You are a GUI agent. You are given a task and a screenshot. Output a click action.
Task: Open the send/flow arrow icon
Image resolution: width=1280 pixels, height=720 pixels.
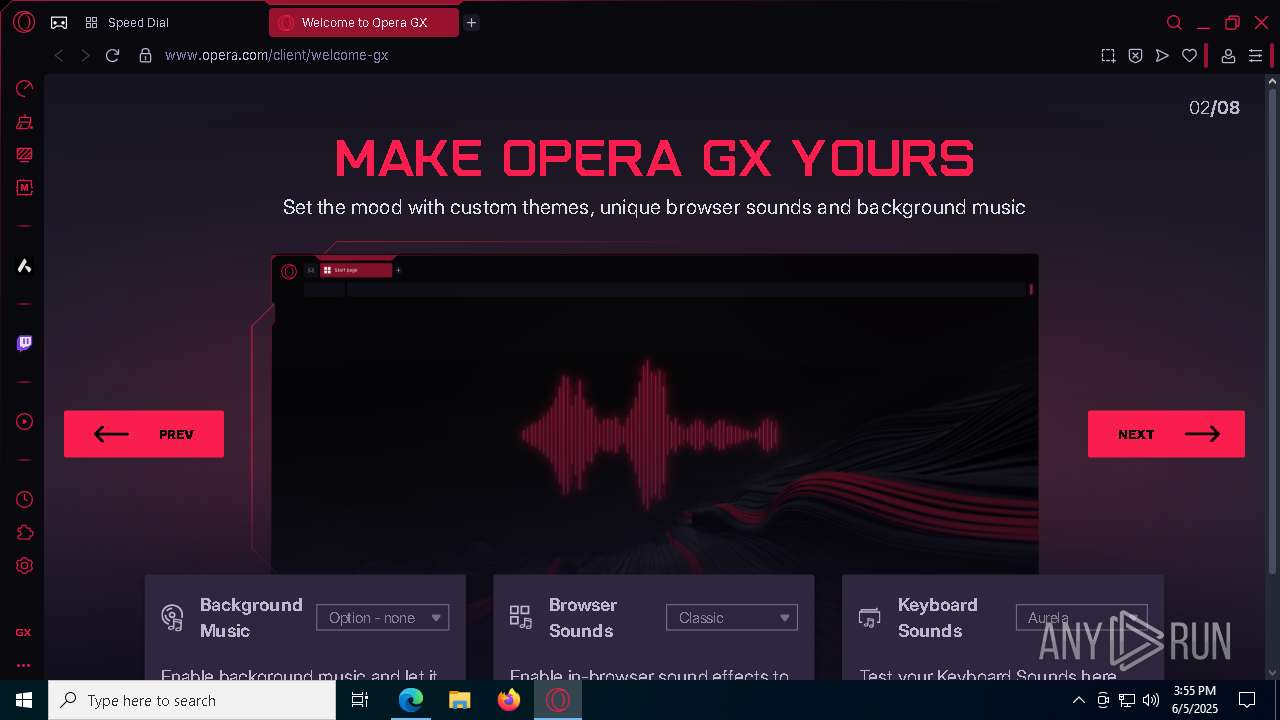coord(1162,56)
